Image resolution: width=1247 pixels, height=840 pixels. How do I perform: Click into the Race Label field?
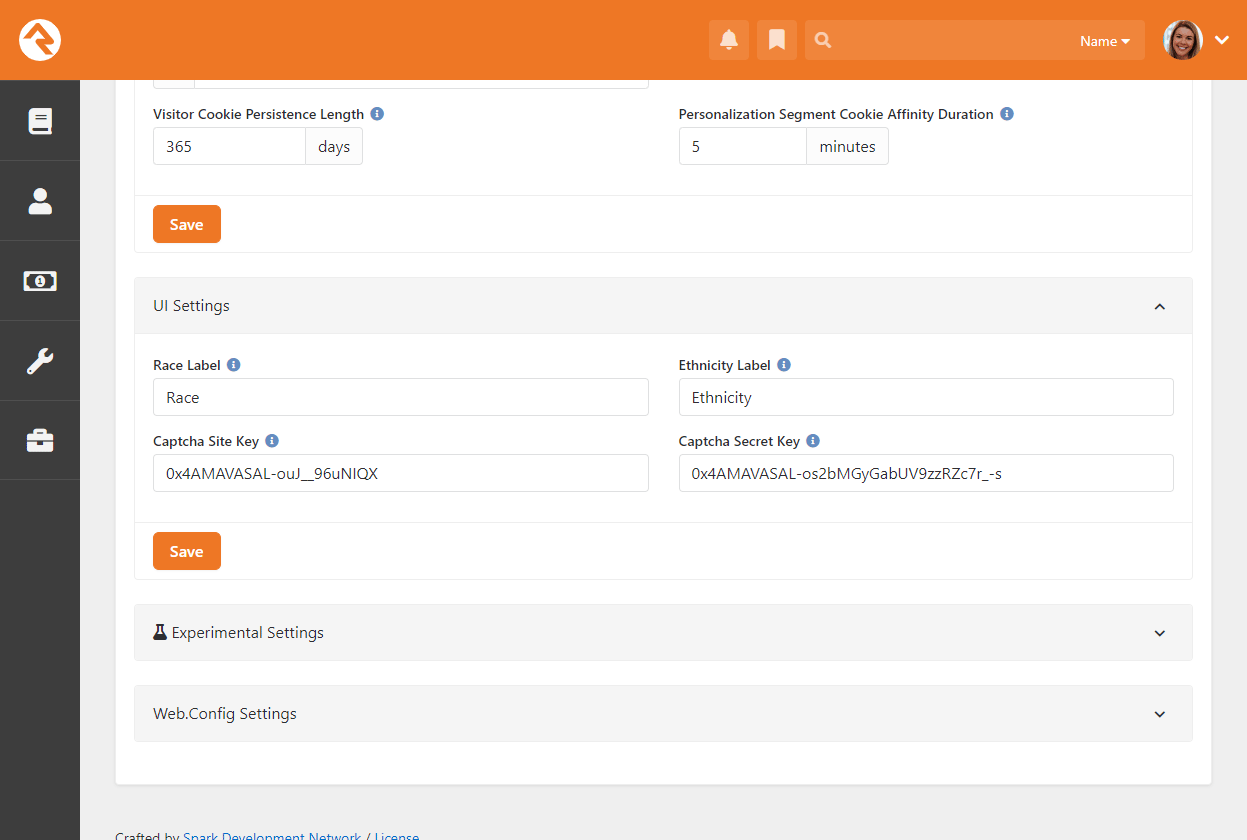tap(401, 397)
